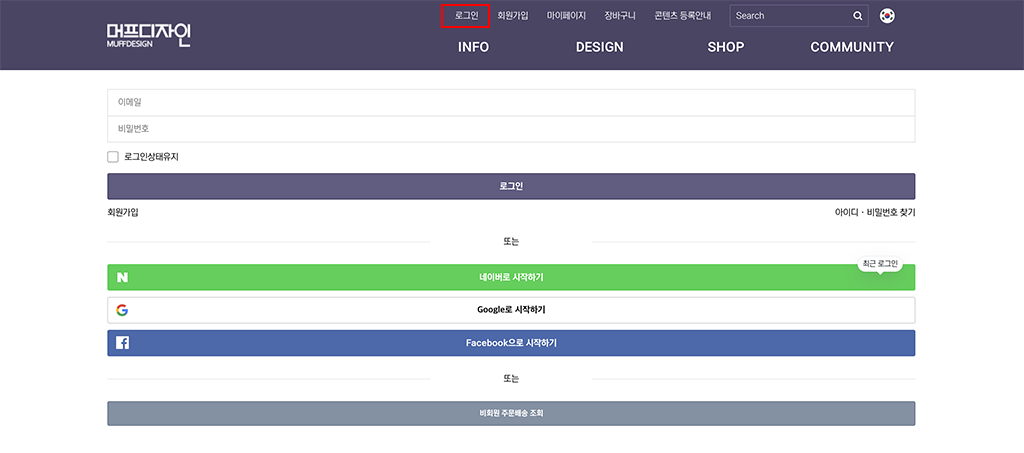Open the DESIGN menu

tap(600, 47)
